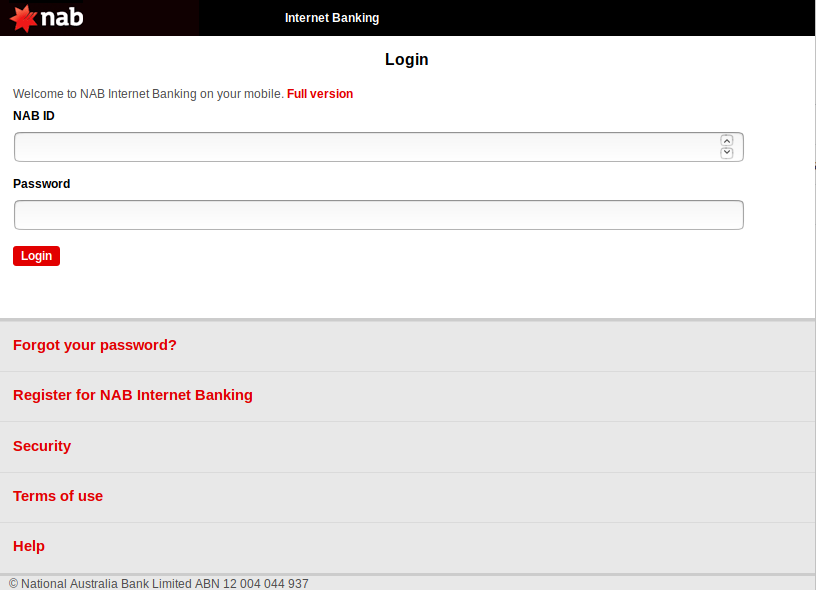Click the NAB star logo
Viewport: 816px width, 590px height.
click(23, 17)
